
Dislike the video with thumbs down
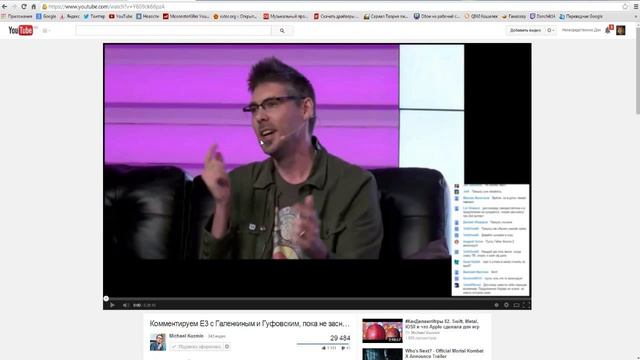click(x=345, y=348)
